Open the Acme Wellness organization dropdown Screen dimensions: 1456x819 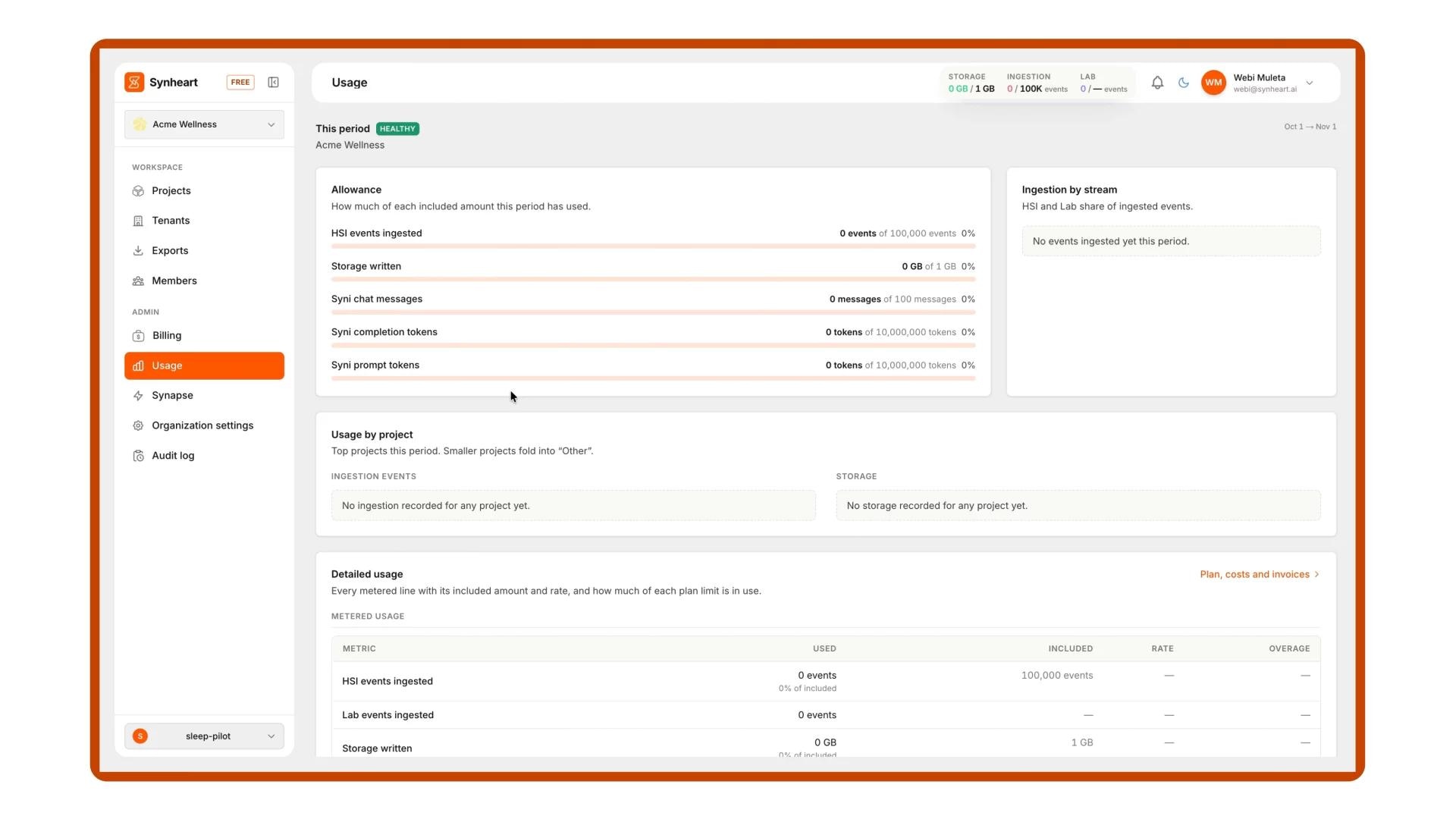click(204, 124)
